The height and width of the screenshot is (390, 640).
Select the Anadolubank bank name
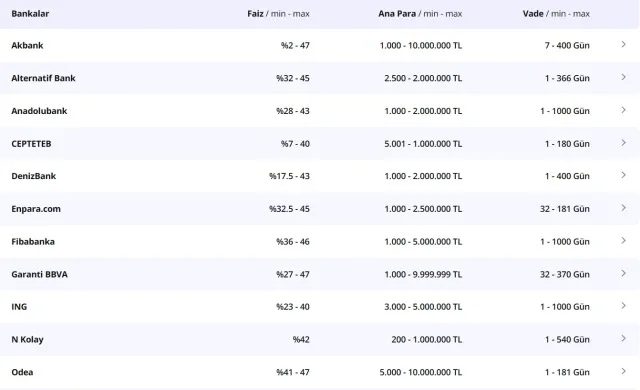point(39,111)
